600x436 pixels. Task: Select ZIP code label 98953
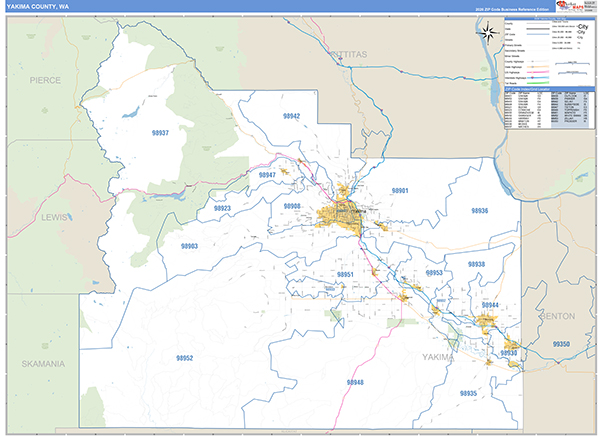(x=434, y=273)
